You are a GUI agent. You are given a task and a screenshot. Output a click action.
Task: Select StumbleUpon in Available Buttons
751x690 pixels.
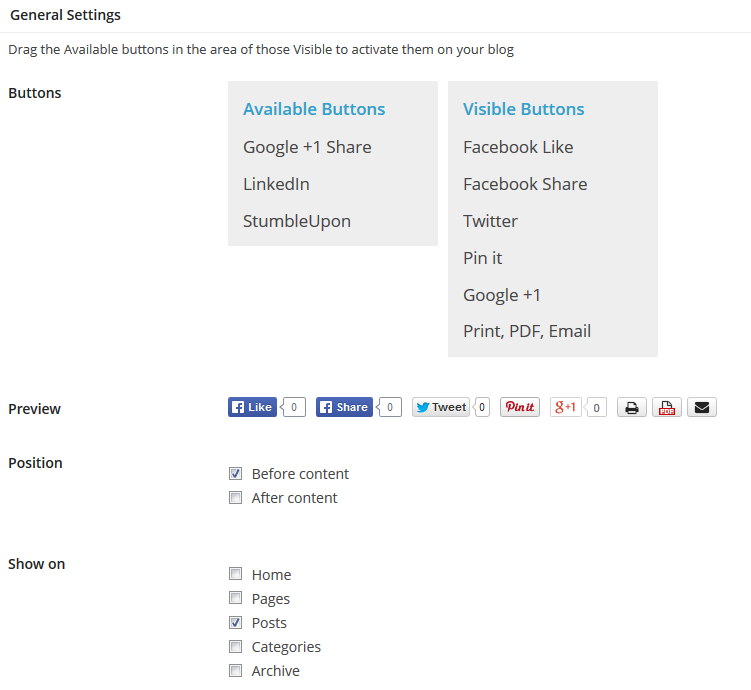(x=297, y=221)
